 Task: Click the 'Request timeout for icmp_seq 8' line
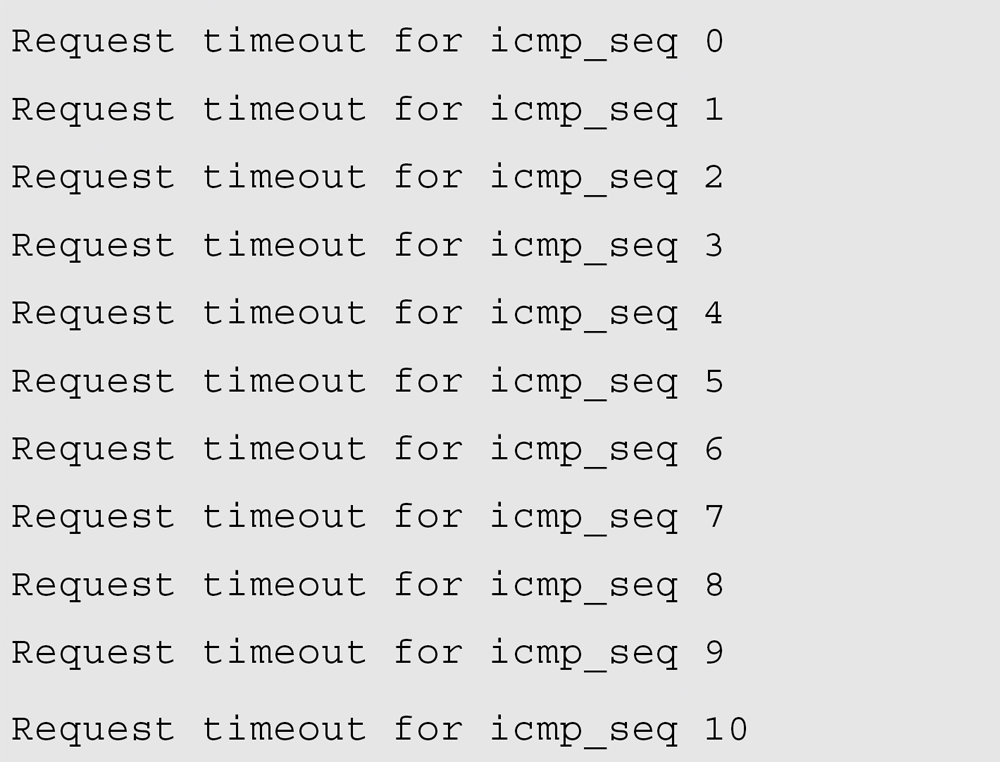367,587
